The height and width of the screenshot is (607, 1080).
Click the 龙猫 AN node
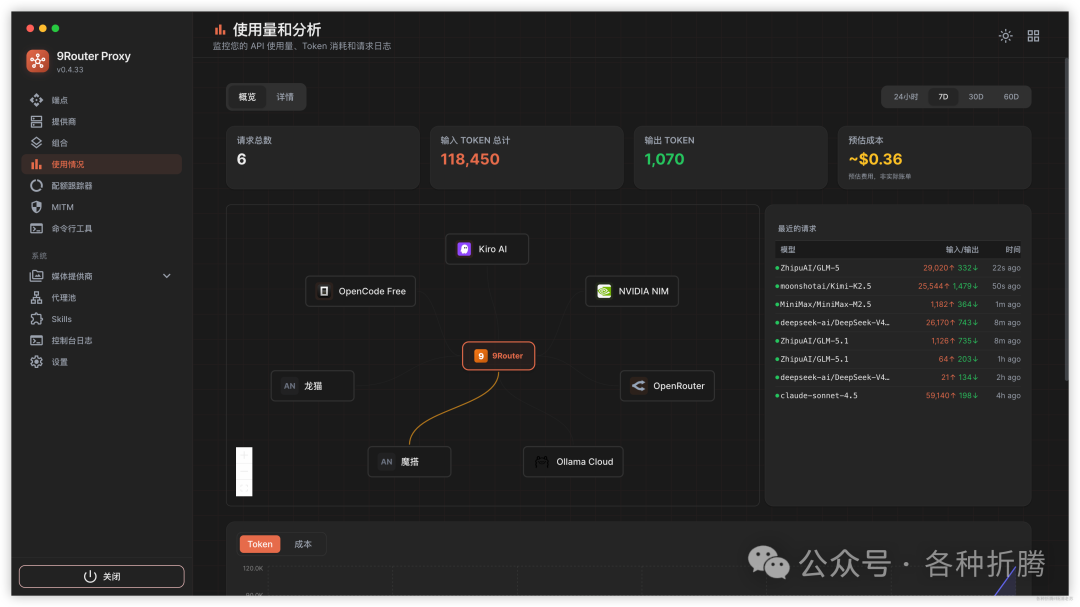[313, 385]
